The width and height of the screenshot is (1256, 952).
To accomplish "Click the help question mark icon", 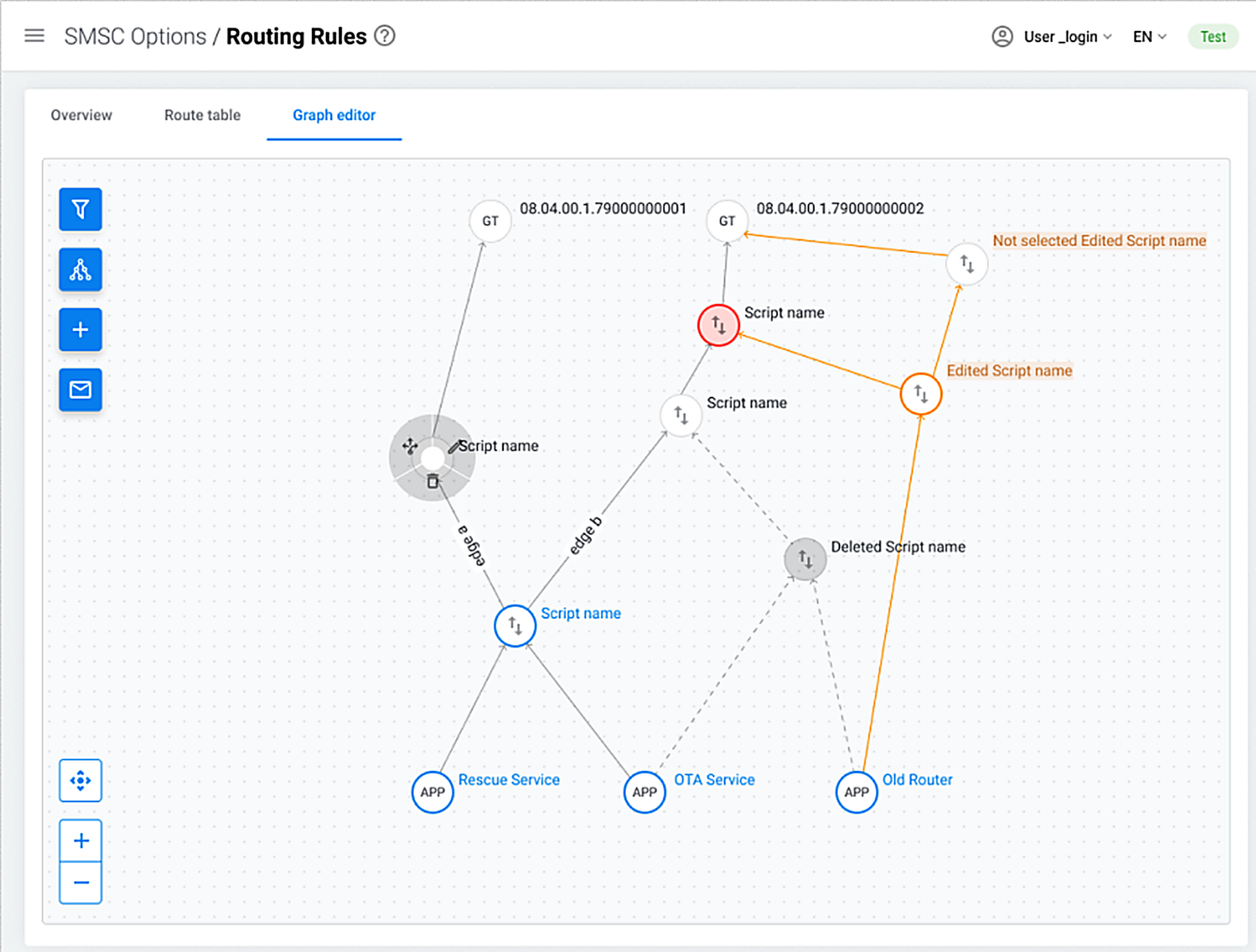I will point(385,36).
